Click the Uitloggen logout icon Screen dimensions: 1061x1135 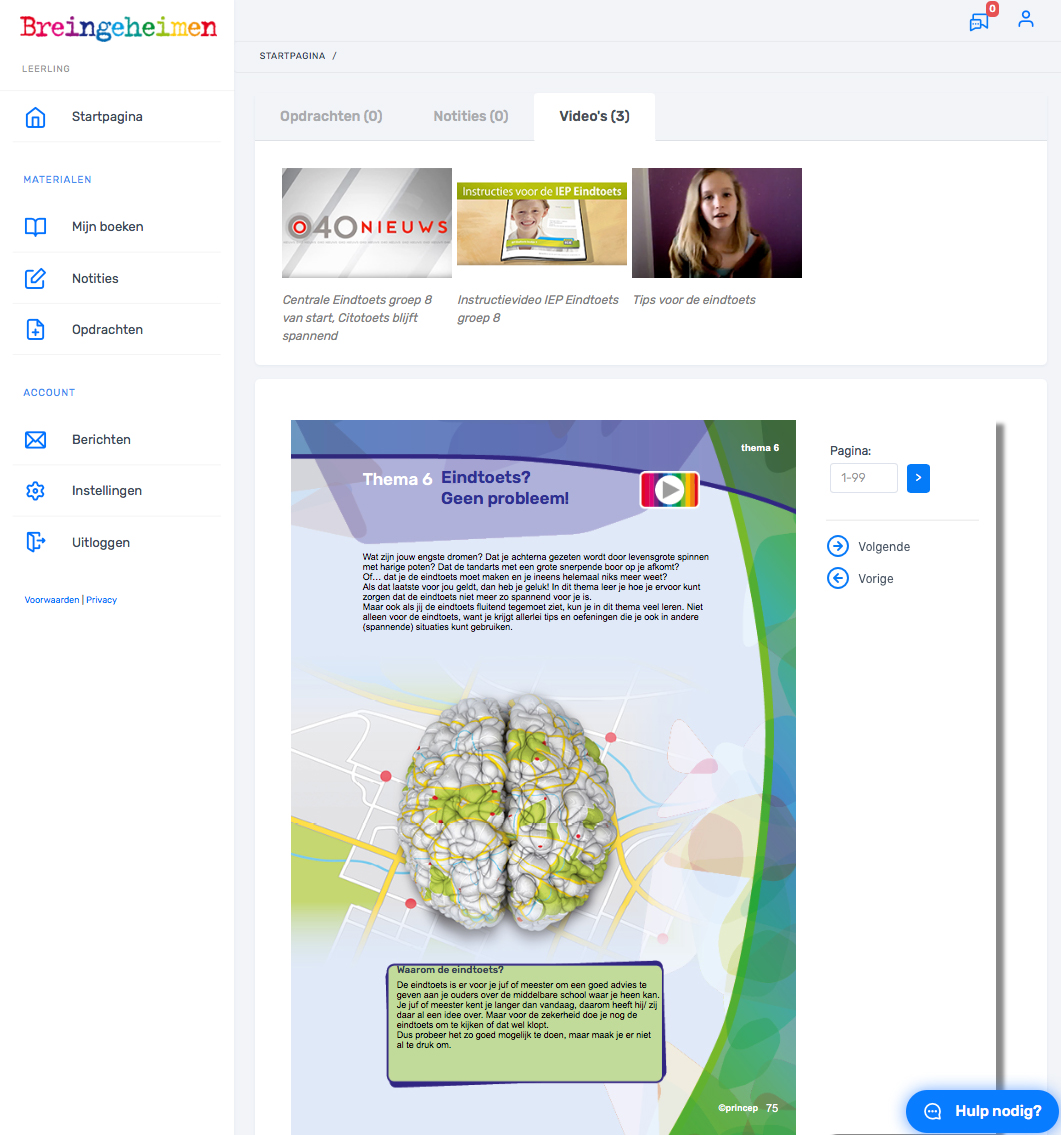pyautogui.click(x=35, y=542)
